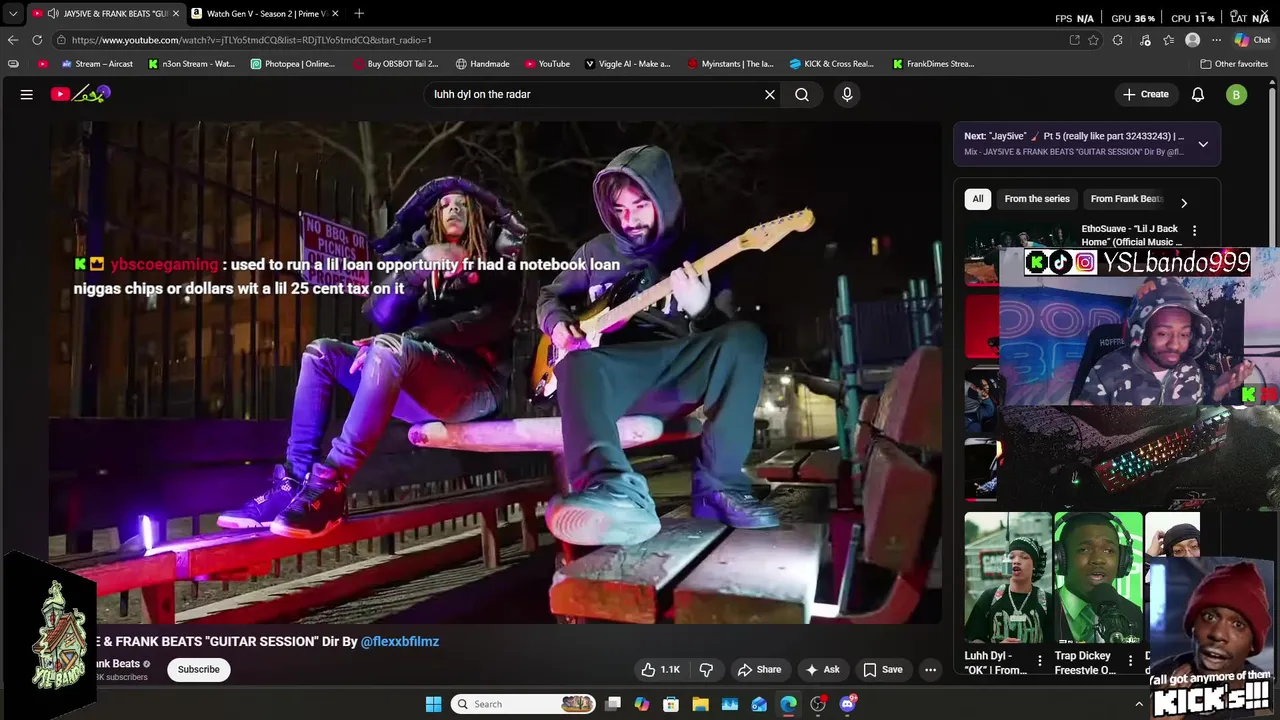This screenshot has height=720, width=1280.
Task: Open Discord from the taskbar
Action: [x=848, y=704]
